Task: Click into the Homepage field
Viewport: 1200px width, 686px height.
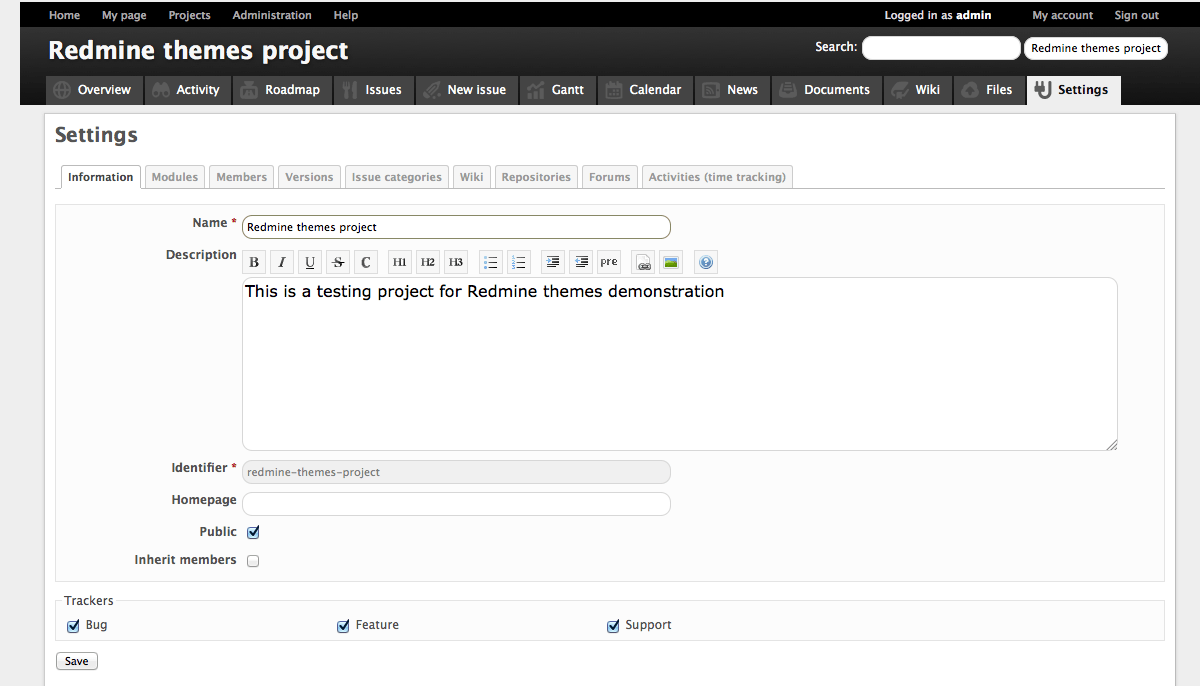Action: click(x=456, y=504)
